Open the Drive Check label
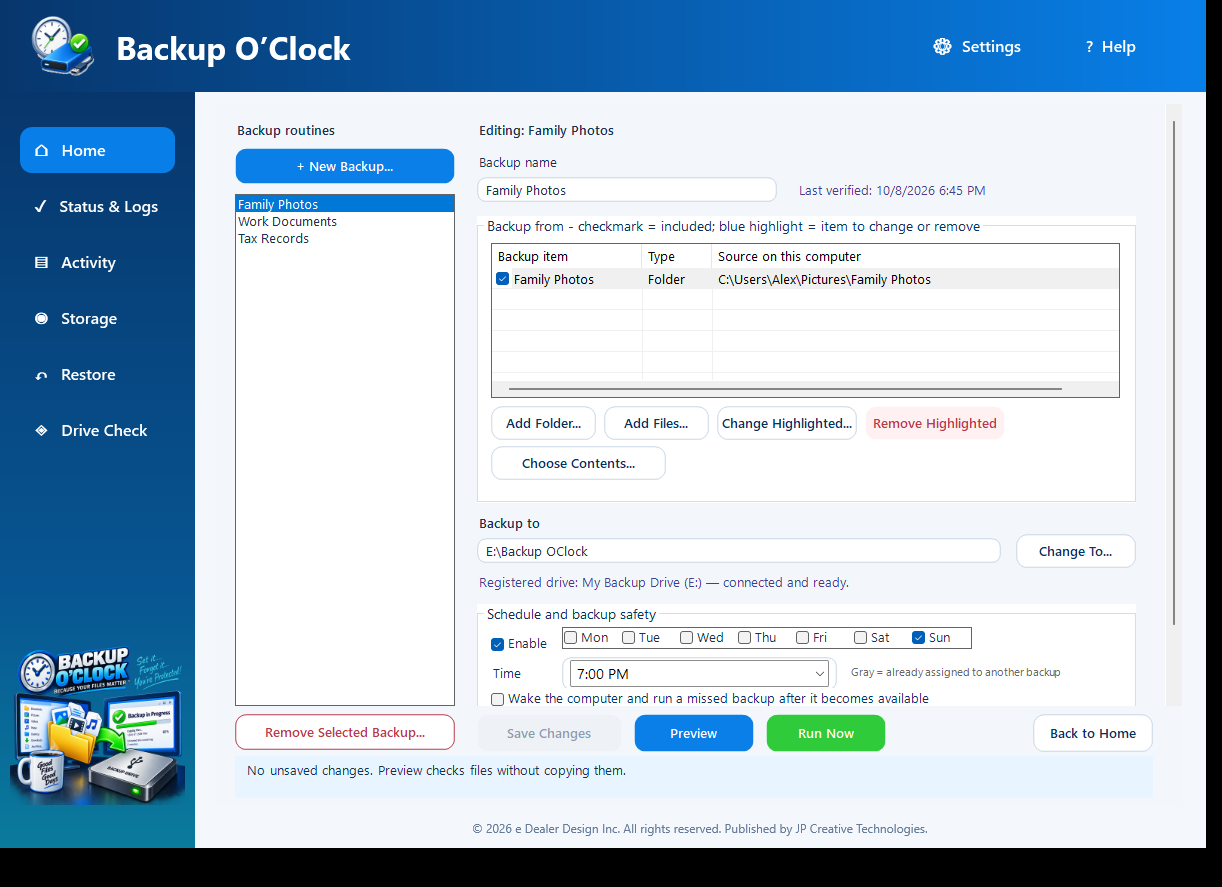This screenshot has width=1222, height=887. pyautogui.click(x=104, y=431)
